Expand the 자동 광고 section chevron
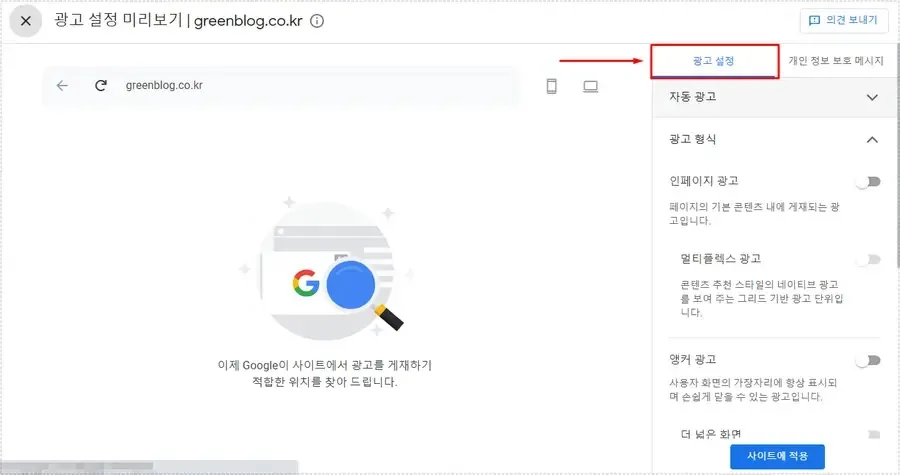 [872, 97]
